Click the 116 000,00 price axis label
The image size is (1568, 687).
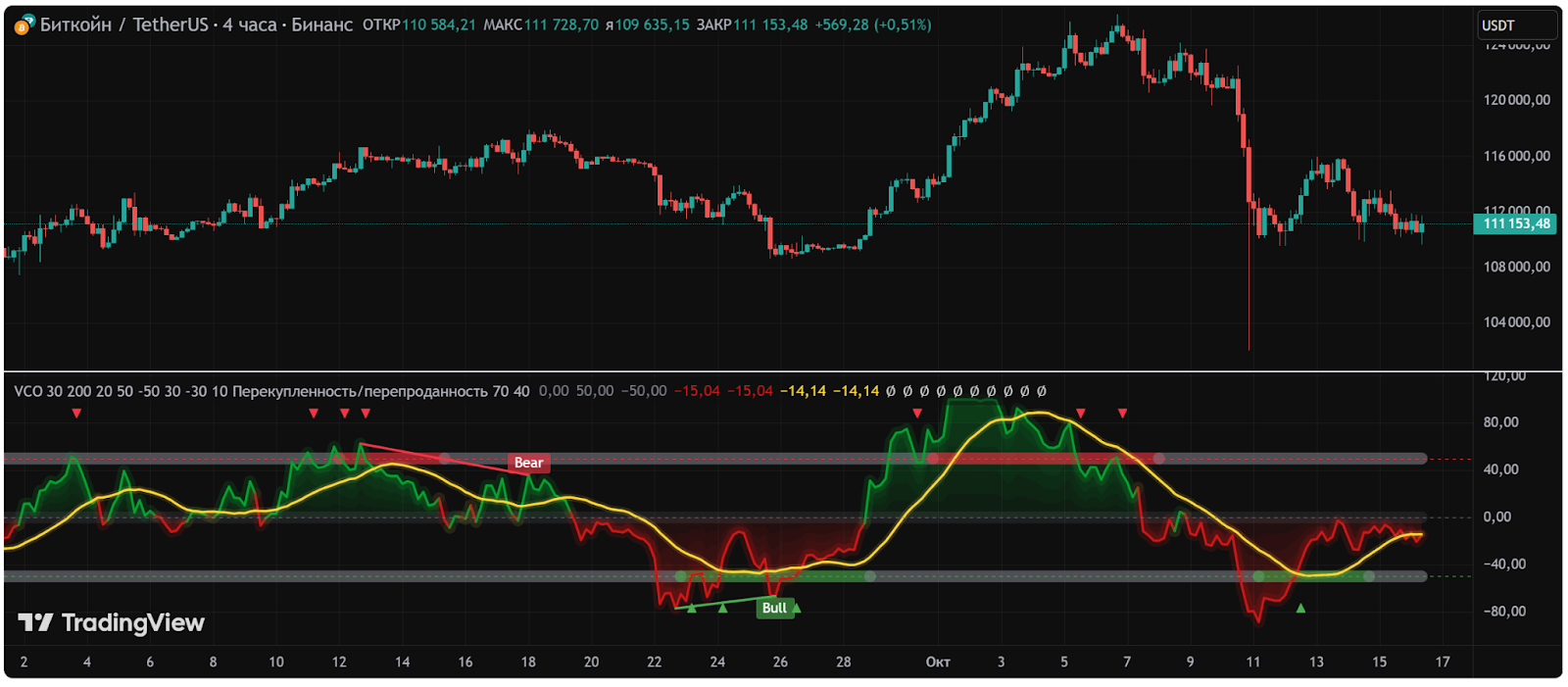point(1516,156)
